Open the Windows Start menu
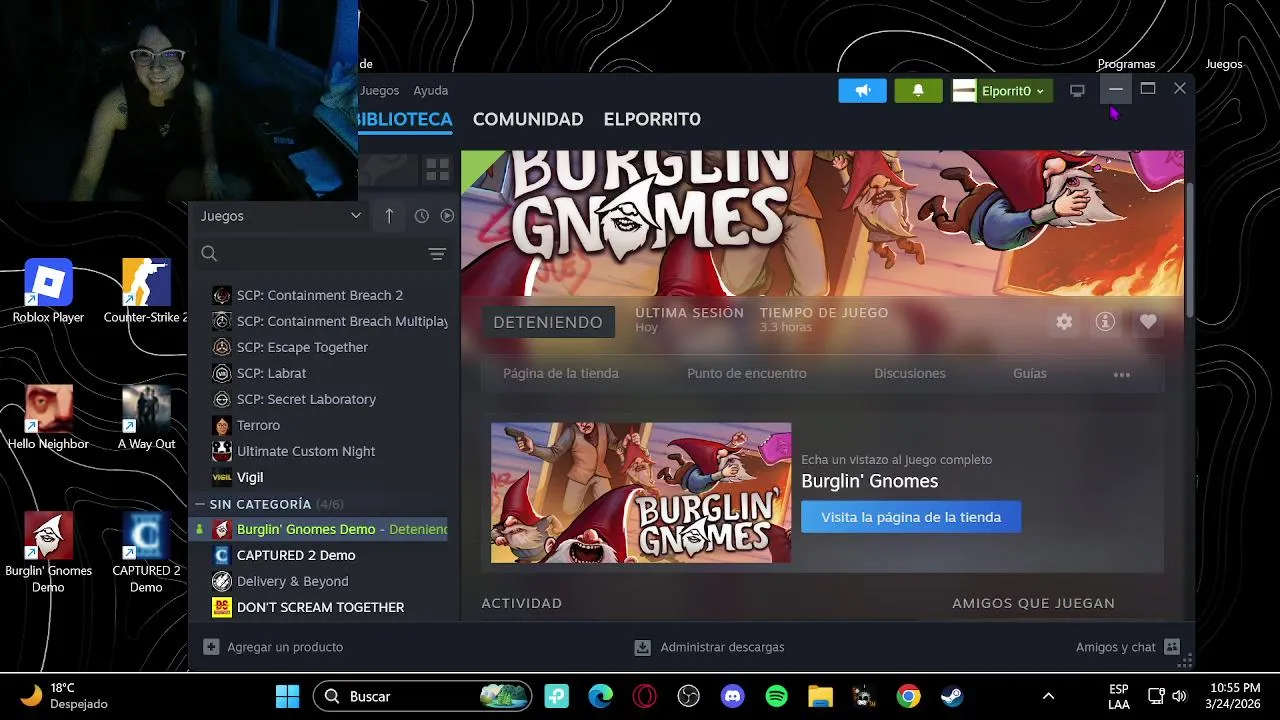The width and height of the screenshot is (1280, 720). (287, 696)
